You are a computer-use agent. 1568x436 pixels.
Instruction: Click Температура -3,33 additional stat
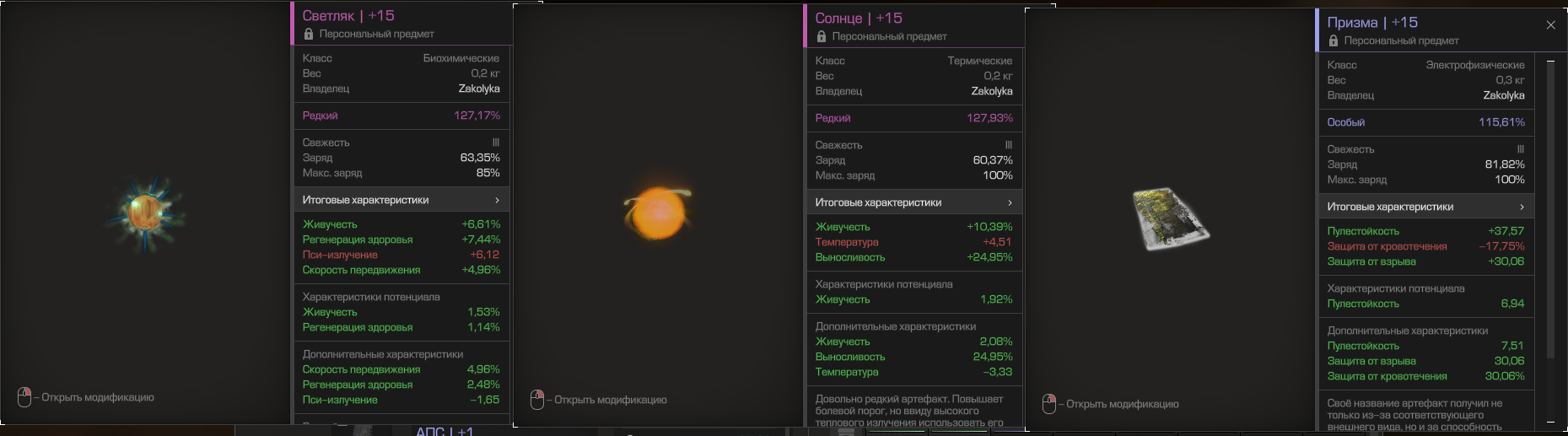914,372
